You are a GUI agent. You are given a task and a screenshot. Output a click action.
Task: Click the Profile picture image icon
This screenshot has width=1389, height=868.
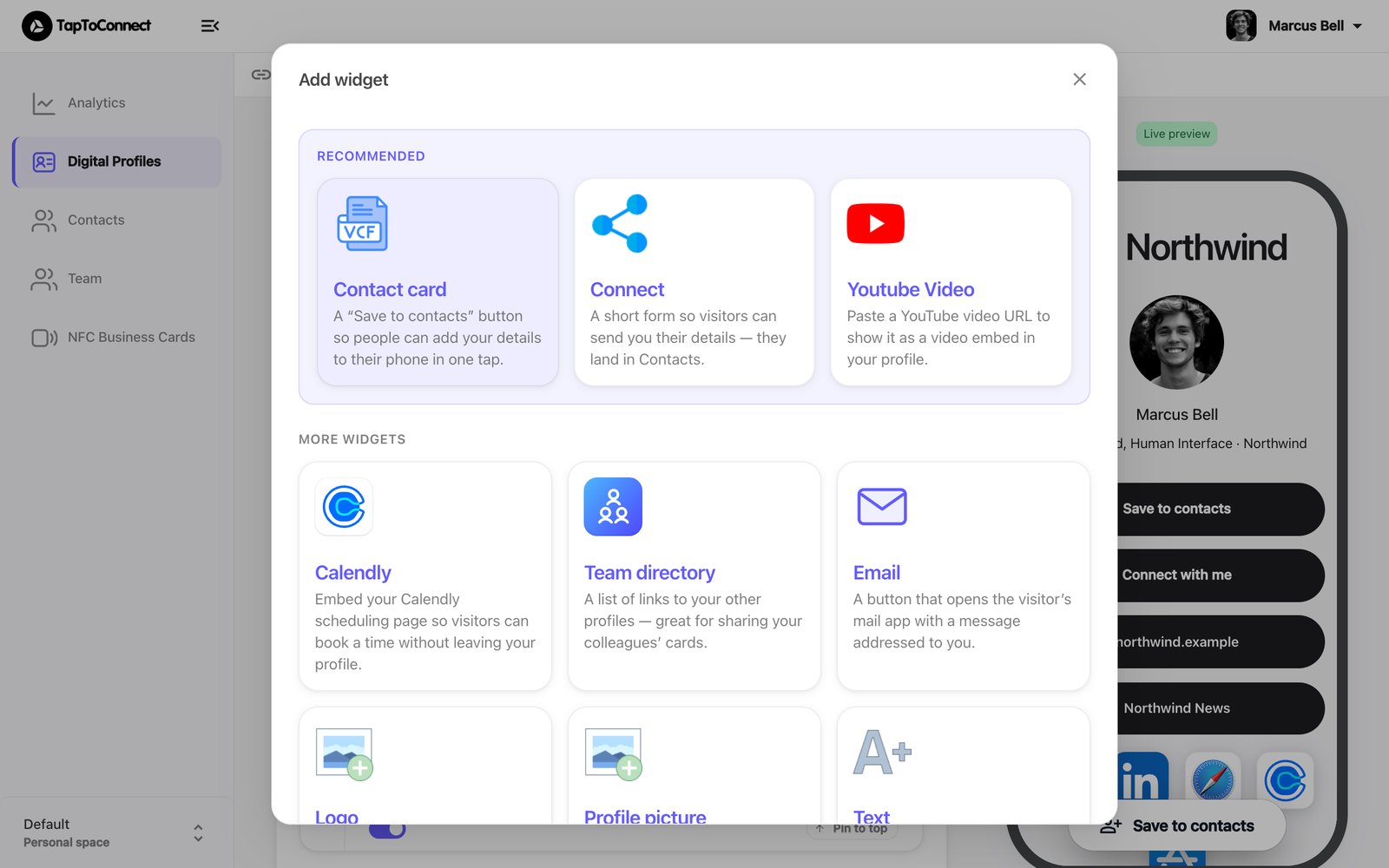pos(613,753)
